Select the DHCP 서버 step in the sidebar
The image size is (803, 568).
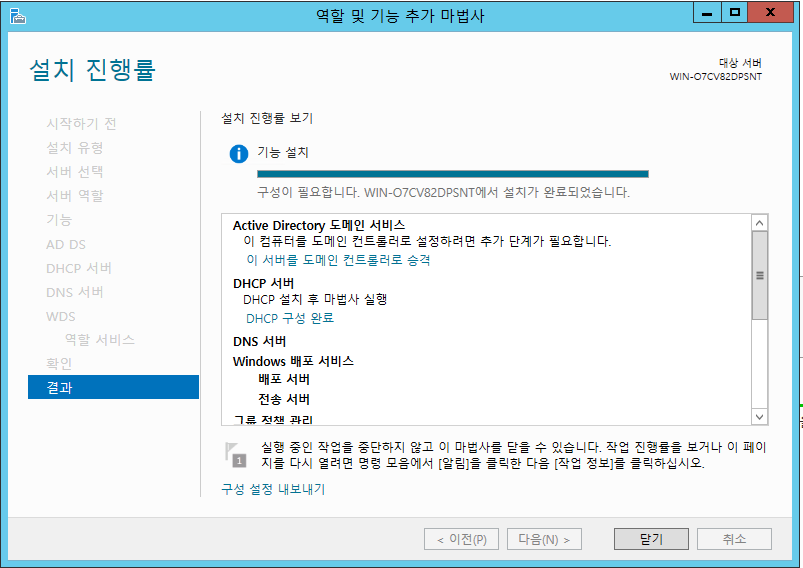pyautogui.click(x=79, y=268)
